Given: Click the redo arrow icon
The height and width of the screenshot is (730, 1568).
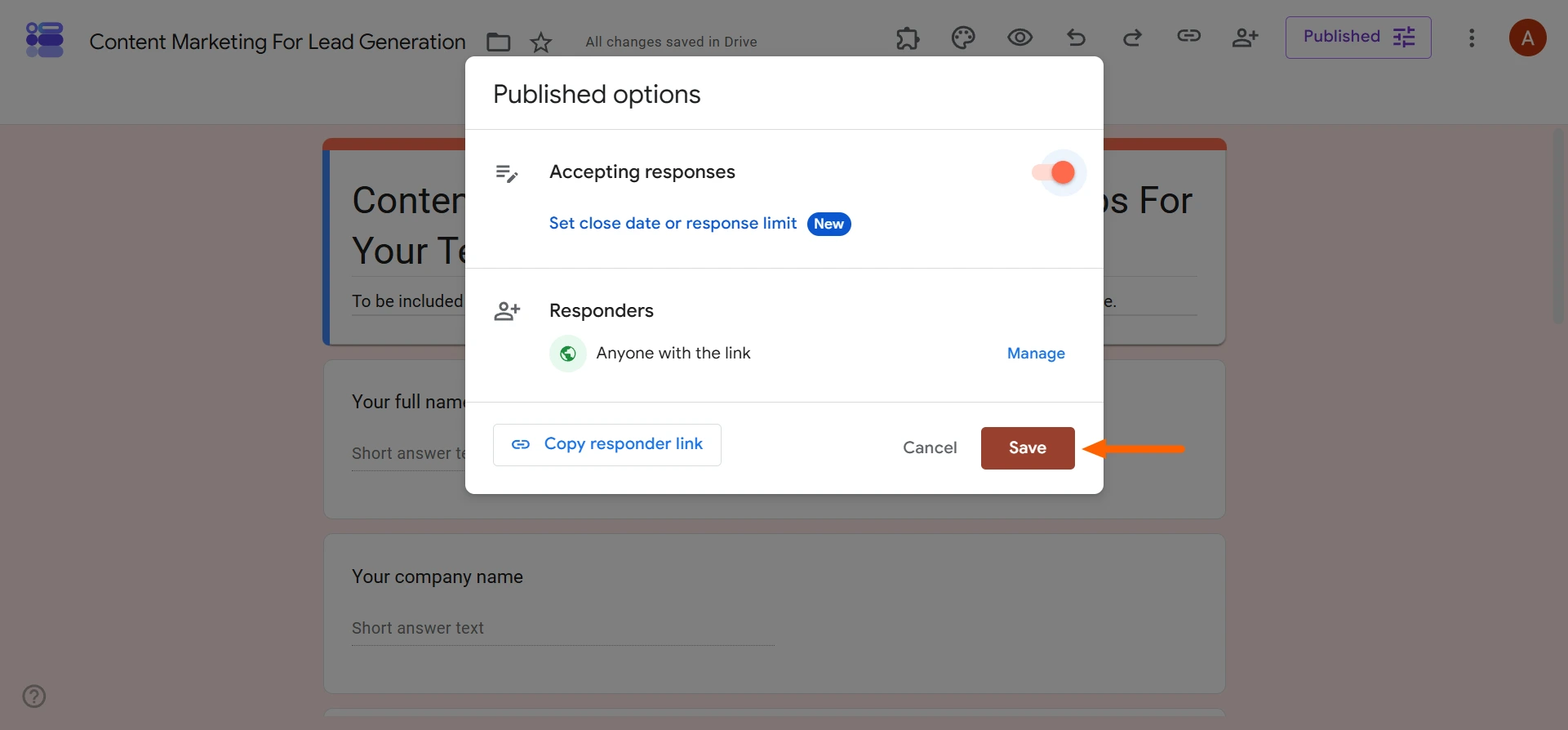Looking at the screenshot, I should pyautogui.click(x=1132, y=38).
